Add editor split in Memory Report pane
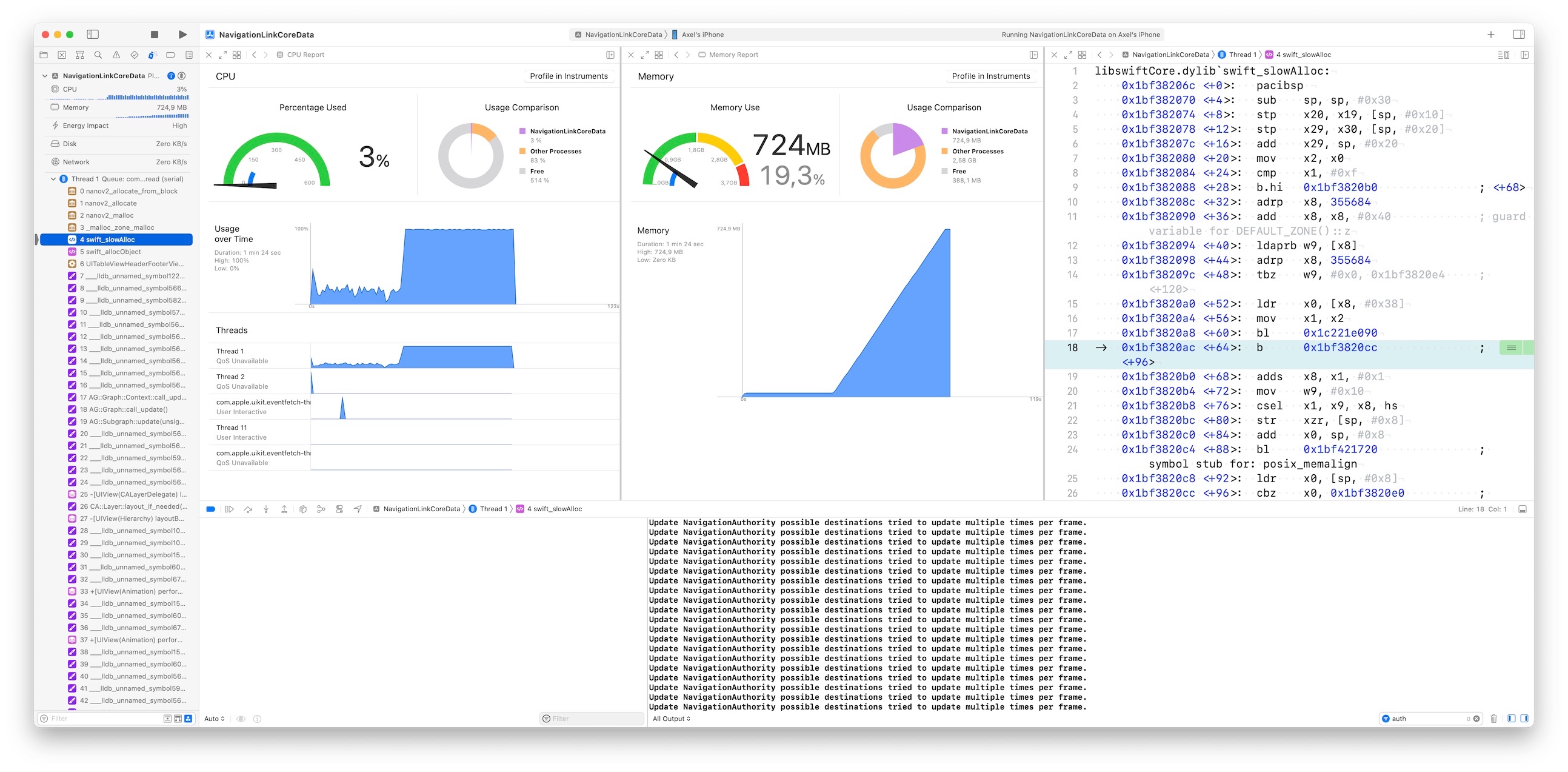 click(x=1033, y=55)
